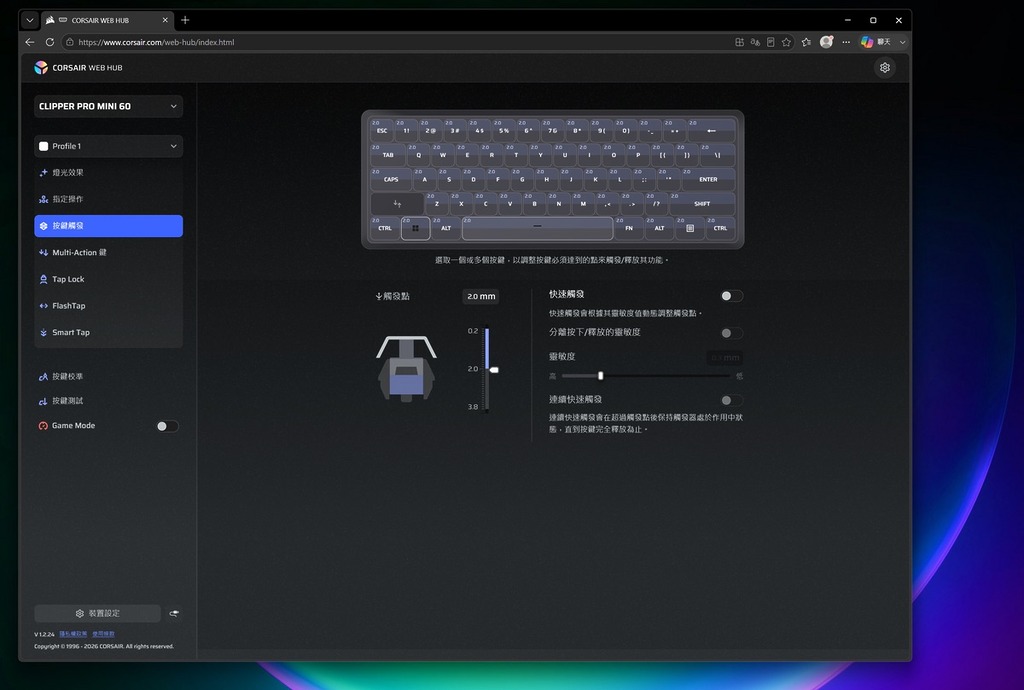Open a new browser tab
The width and height of the screenshot is (1024, 690).
(x=185, y=20)
